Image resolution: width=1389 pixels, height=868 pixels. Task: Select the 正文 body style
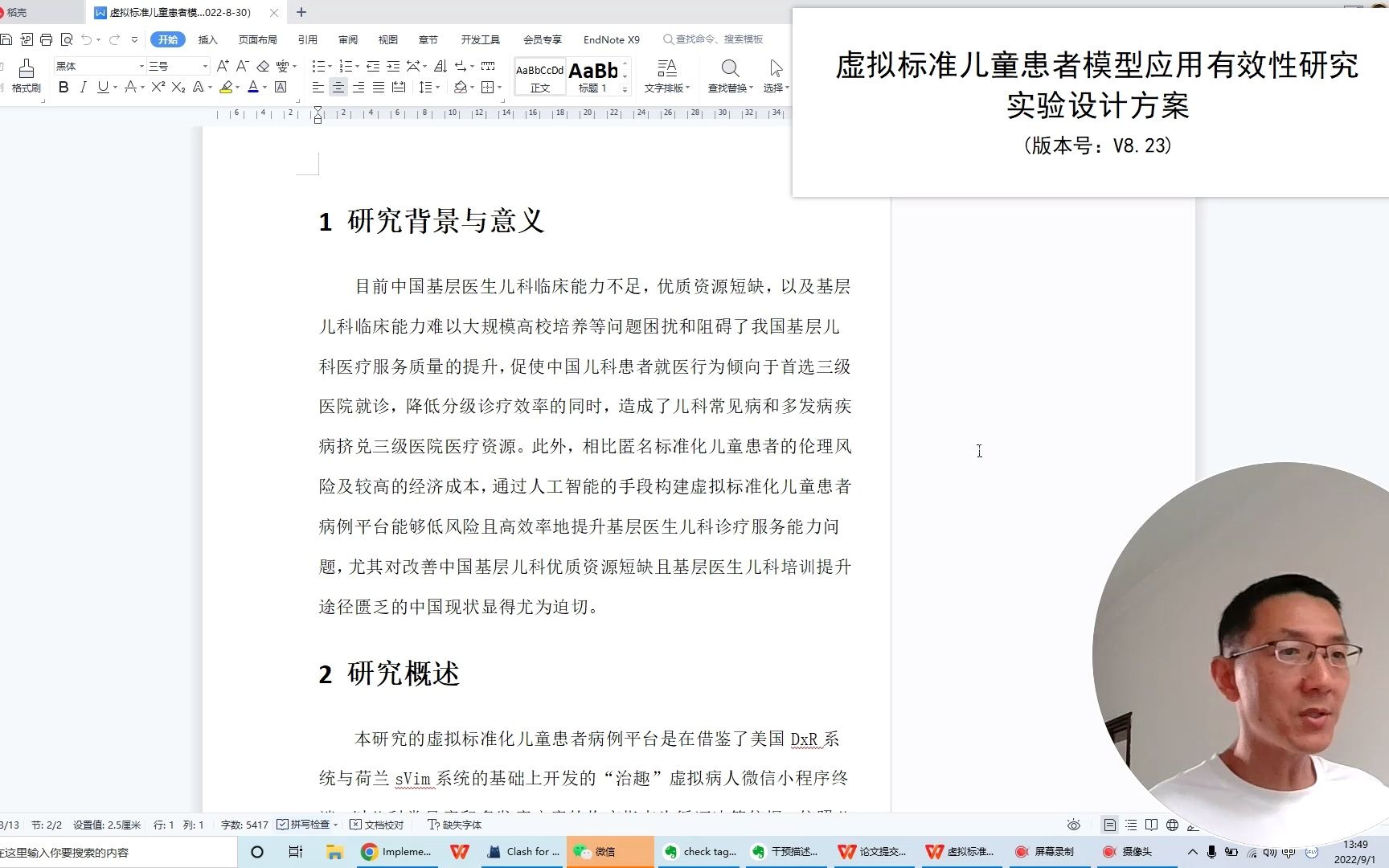[x=540, y=77]
